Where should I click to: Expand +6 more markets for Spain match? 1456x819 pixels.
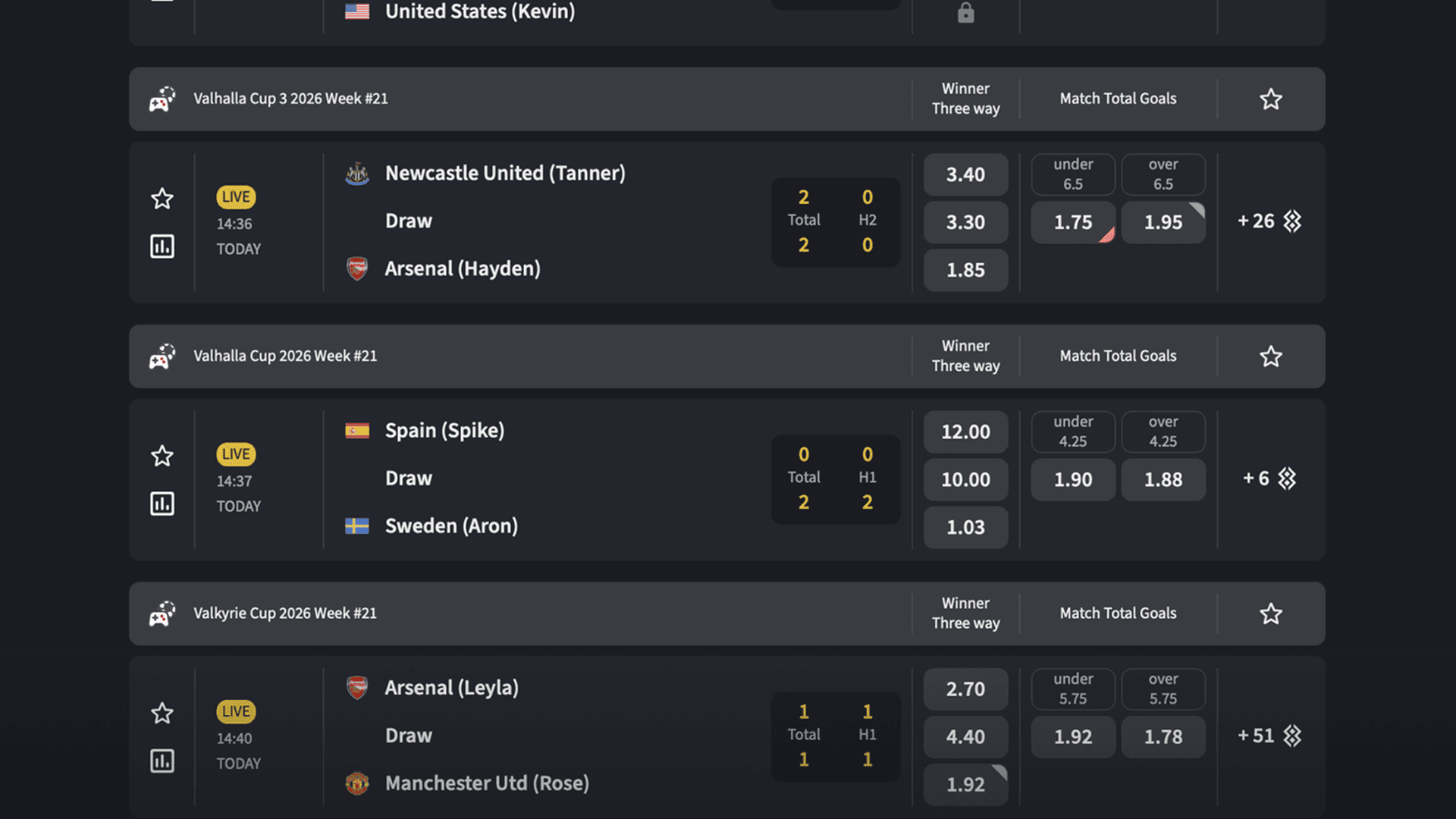(1269, 479)
